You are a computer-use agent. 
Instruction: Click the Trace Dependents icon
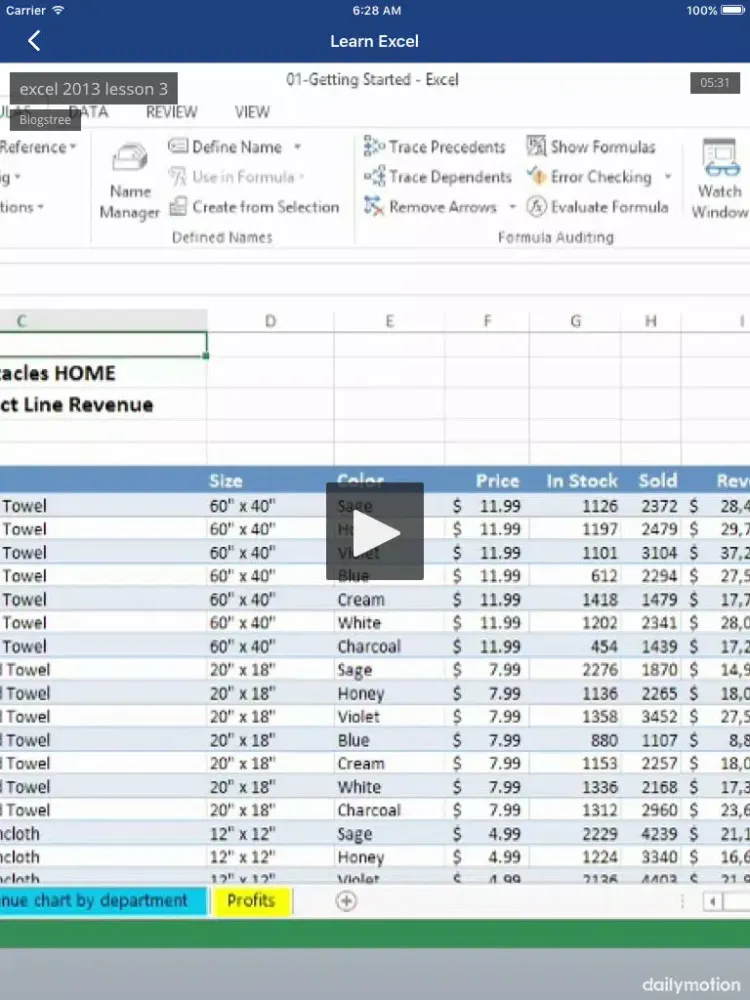[374, 176]
